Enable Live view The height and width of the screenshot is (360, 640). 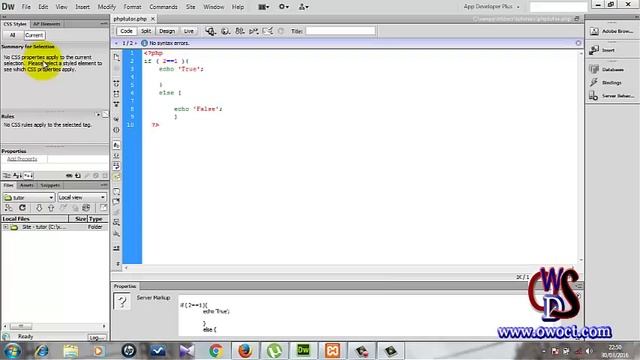(x=189, y=31)
